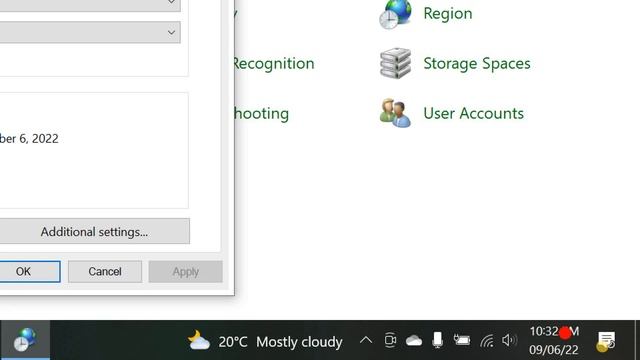The height and width of the screenshot is (360, 640).
Task: Open the OneDrive cloud tray icon
Action: click(x=413, y=340)
